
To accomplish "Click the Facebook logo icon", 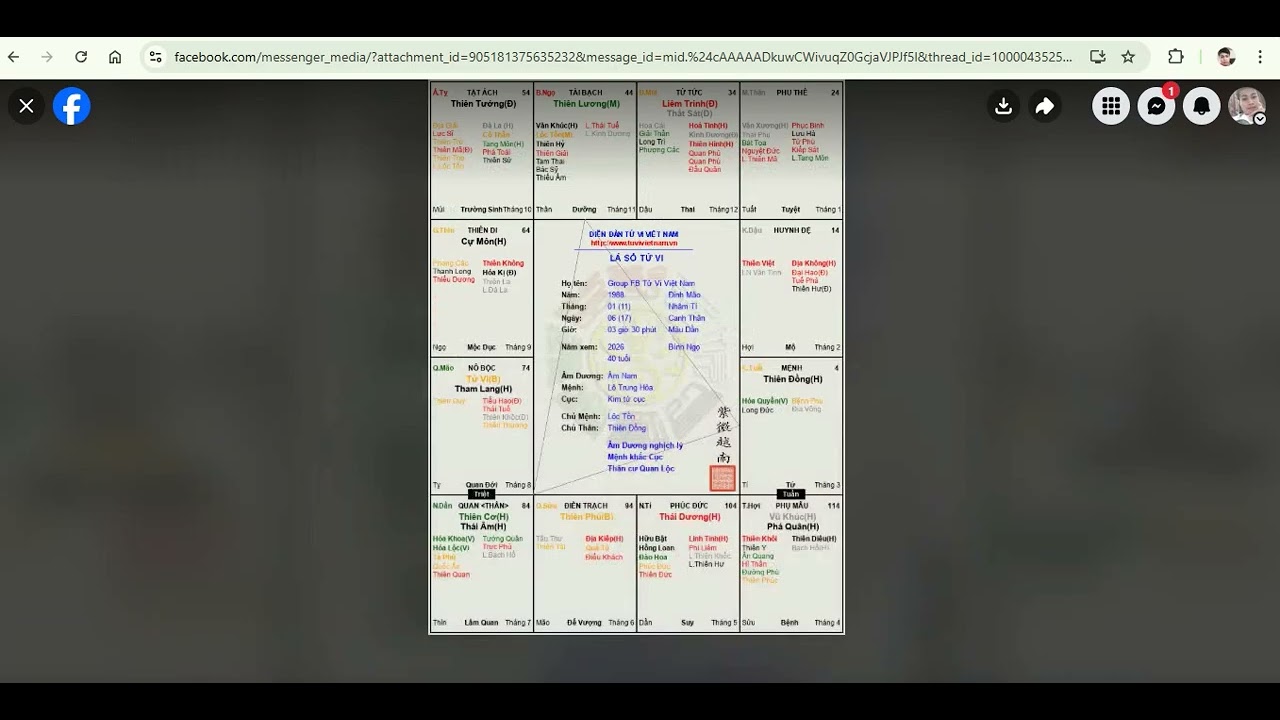I will click(x=72, y=106).
